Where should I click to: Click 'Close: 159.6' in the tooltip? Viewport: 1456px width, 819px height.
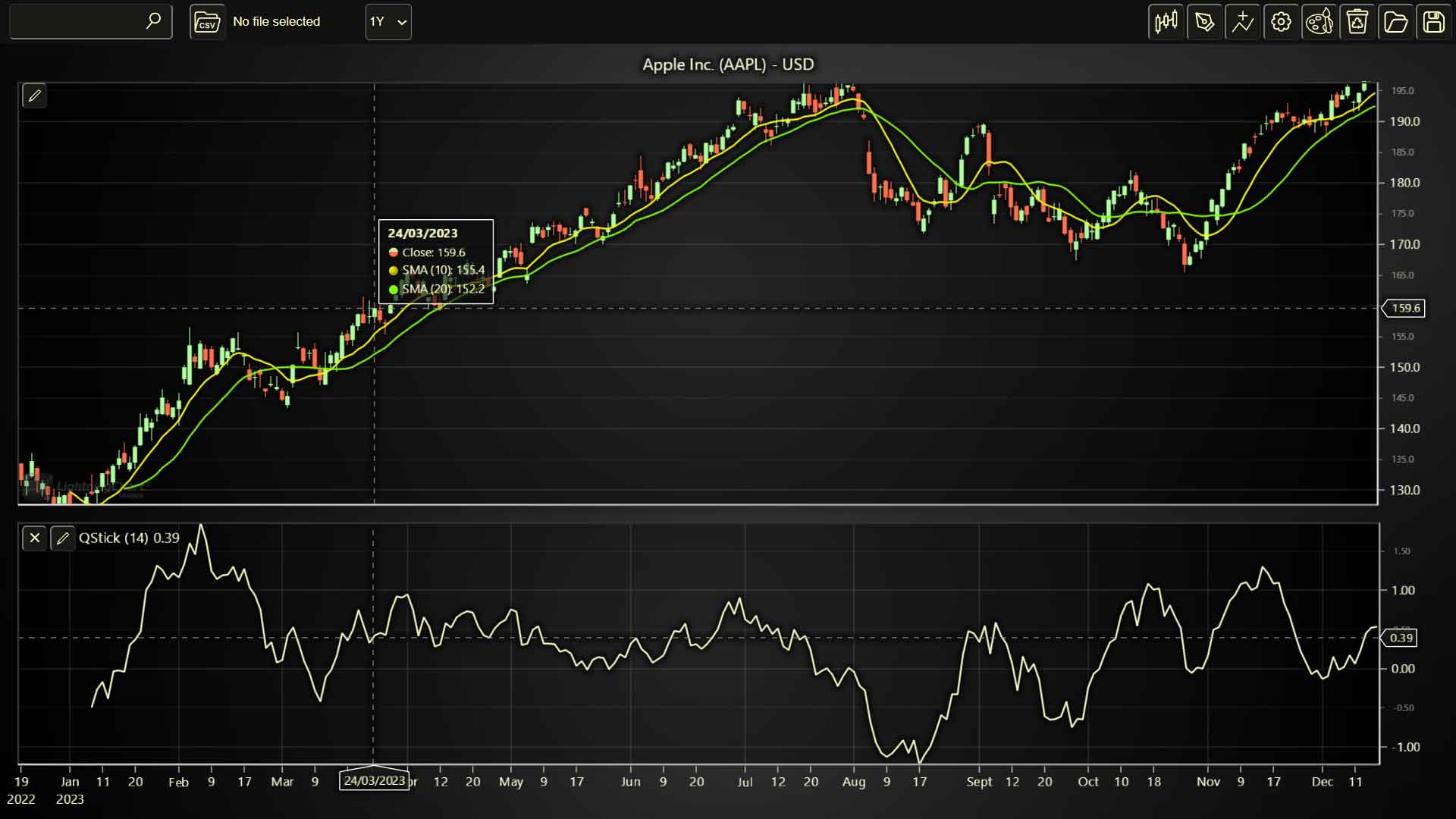click(434, 253)
